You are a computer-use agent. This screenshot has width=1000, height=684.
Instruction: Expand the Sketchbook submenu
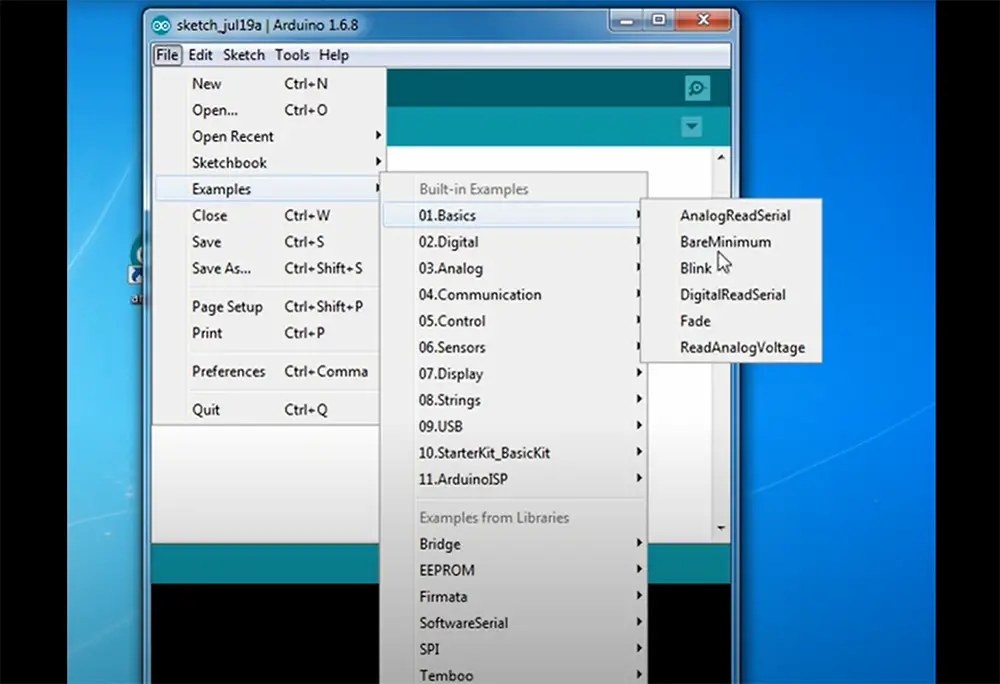pos(268,163)
